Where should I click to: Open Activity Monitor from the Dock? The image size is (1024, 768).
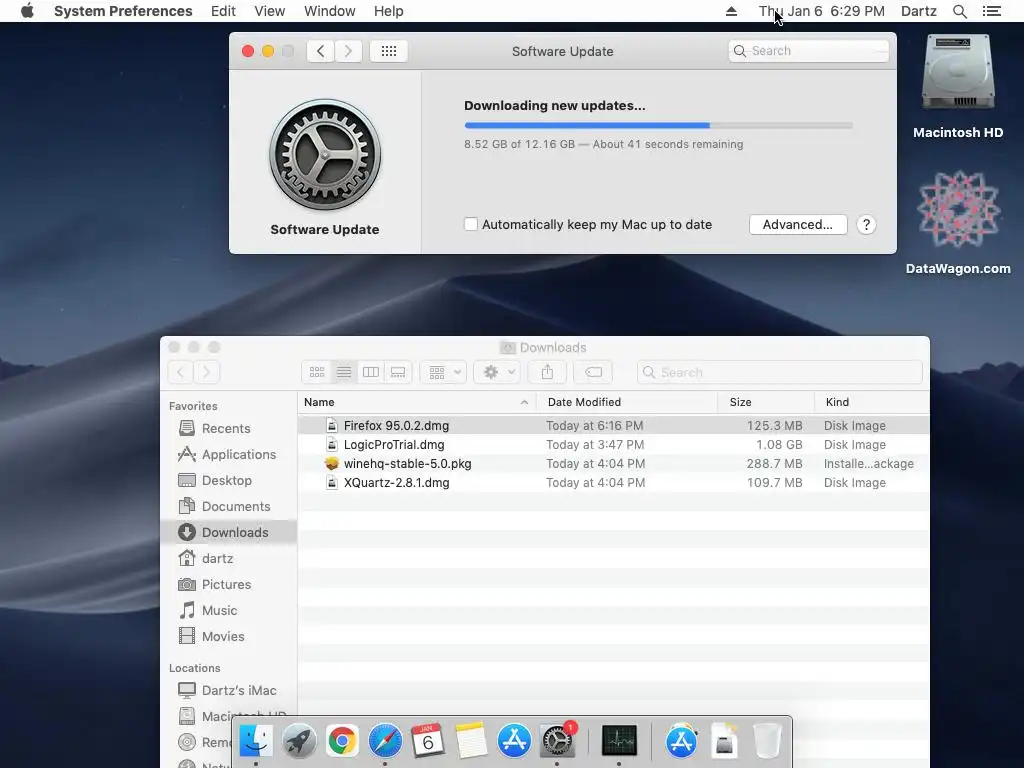619,741
